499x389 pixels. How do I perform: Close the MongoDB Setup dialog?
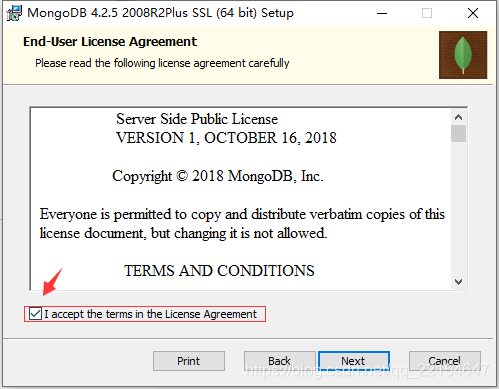click(x=473, y=13)
